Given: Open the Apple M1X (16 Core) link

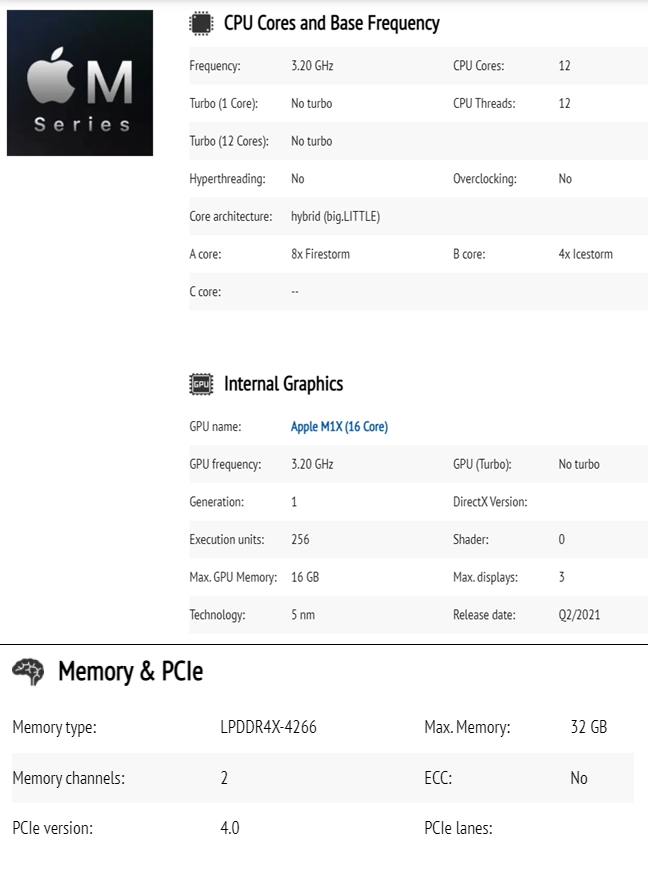Looking at the screenshot, I should pyautogui.click(x=339, y=427).
